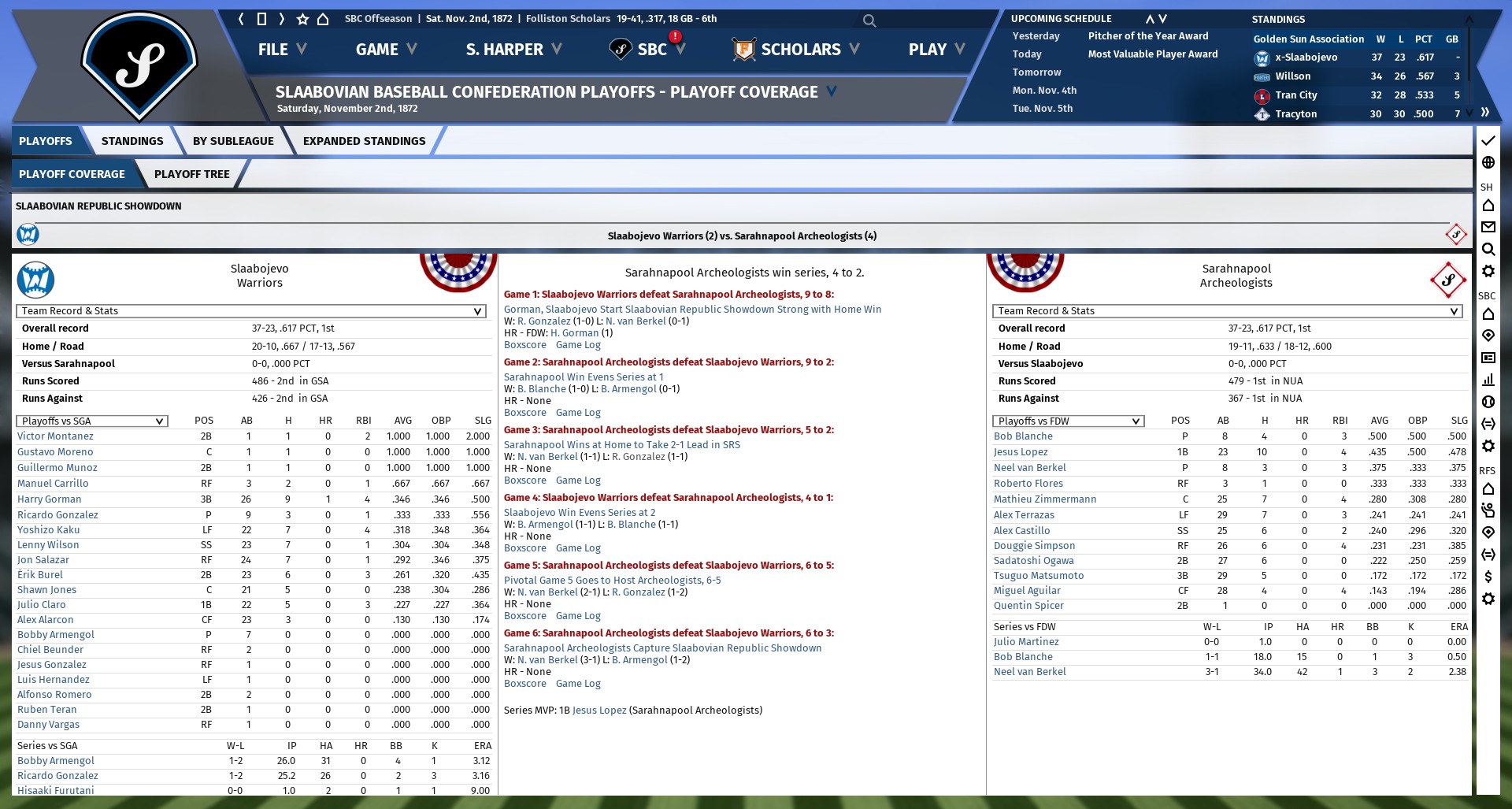
Task: Go to the home screen via house icon in top bar
Action: click(x=323, y=19)
